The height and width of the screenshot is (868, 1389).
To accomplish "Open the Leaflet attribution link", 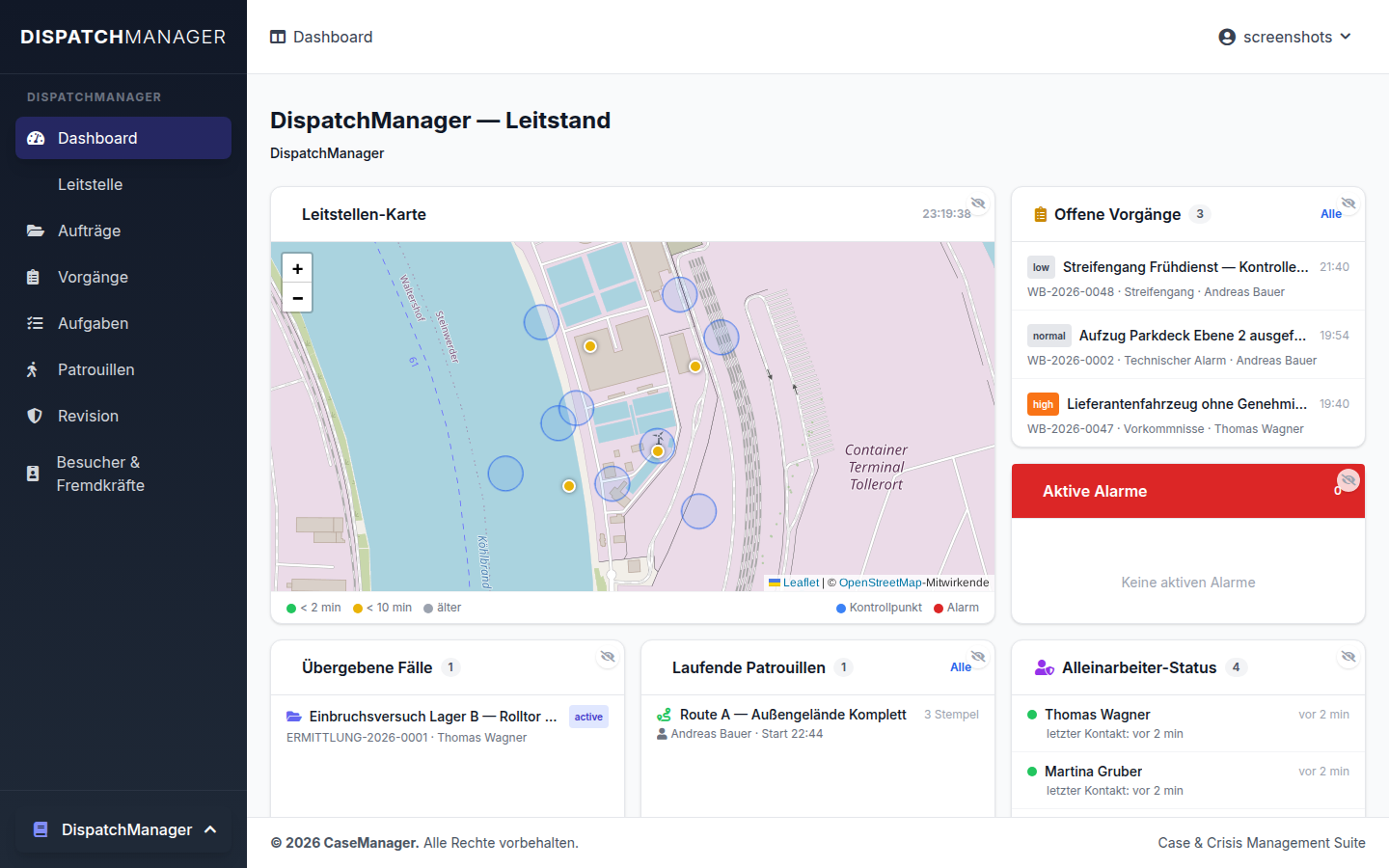I will (794, 583).
